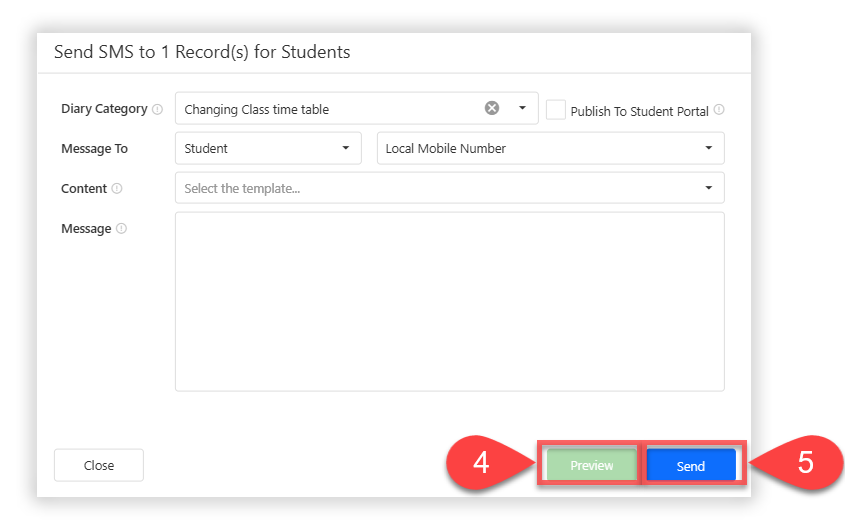Screen dimensions: 845x530
Task: Click the info icon beside Content label
Action: tap(117, 189)
